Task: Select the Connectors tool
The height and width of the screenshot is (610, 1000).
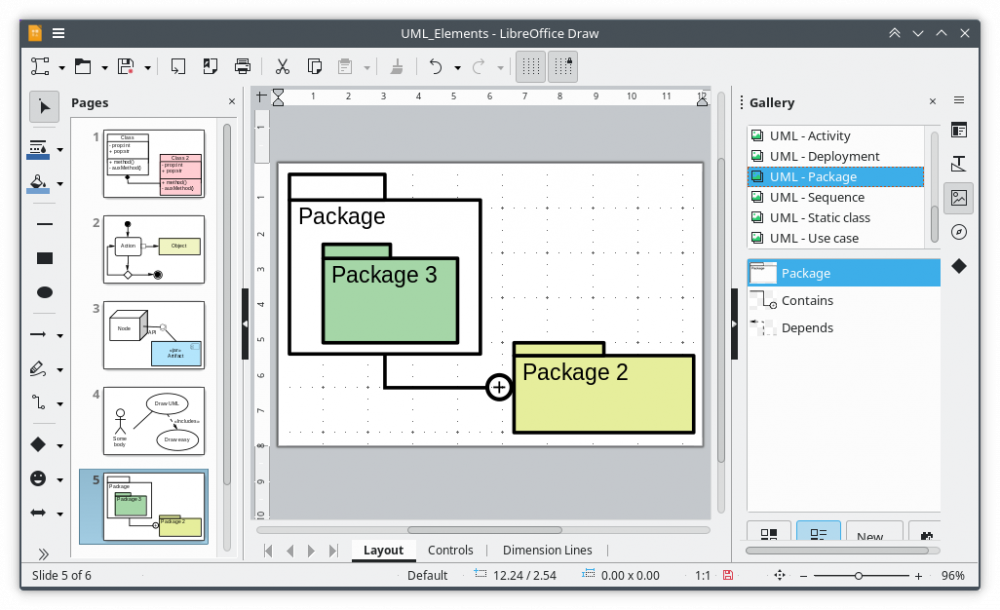Action: point(38,403)
